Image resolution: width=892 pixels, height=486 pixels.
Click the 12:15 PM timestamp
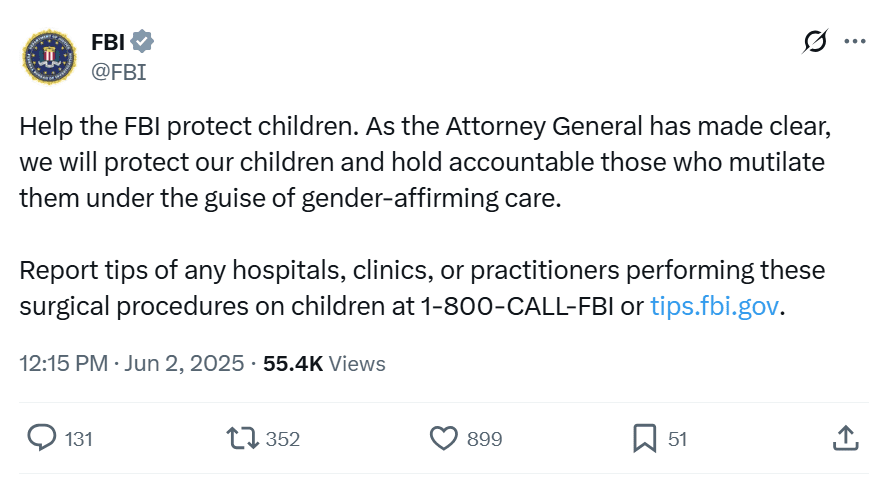(64, 364)
